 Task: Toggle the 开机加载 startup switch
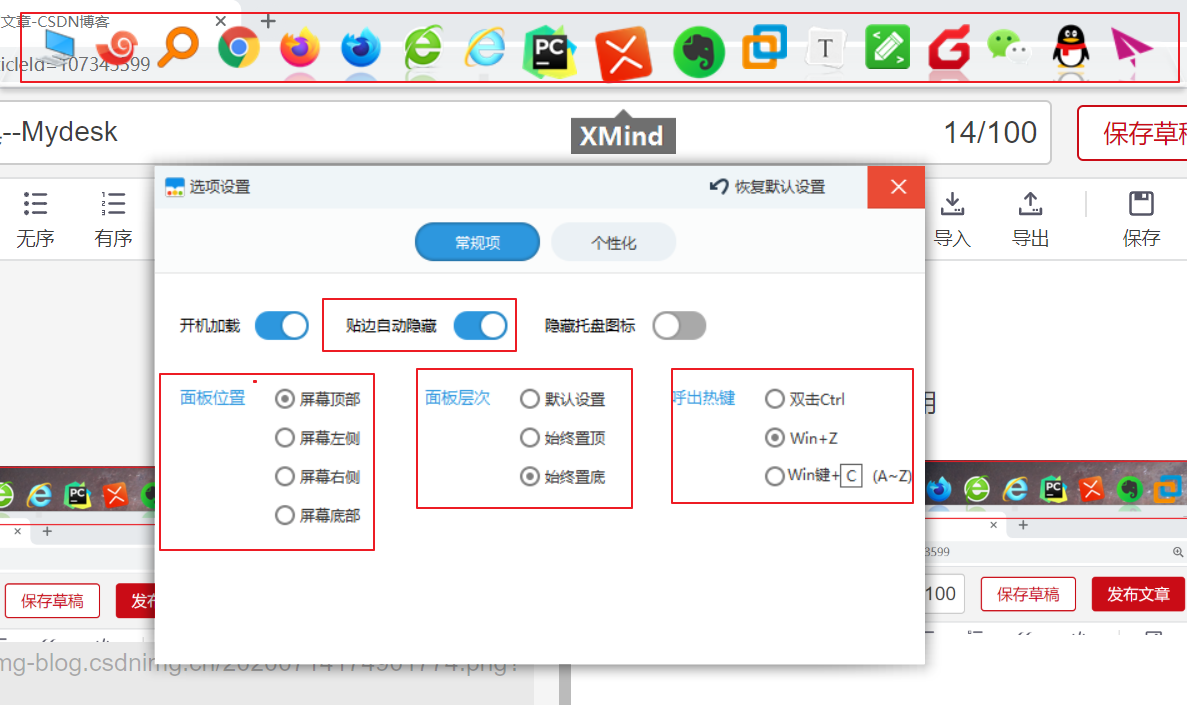[x=282, y=326]
